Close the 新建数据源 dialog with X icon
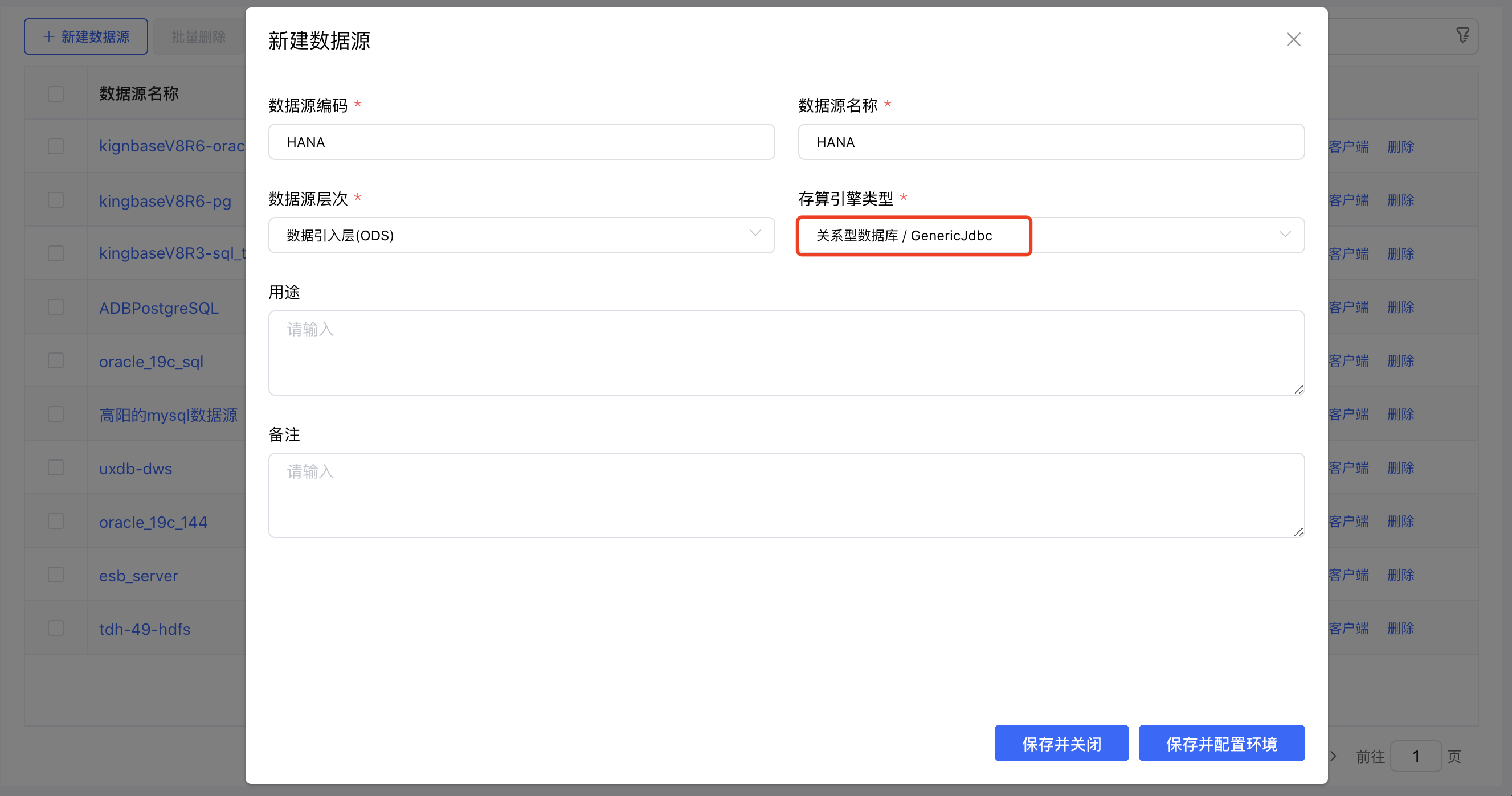The width and height of the screenshot is (1512, 796). point(1293,39)
